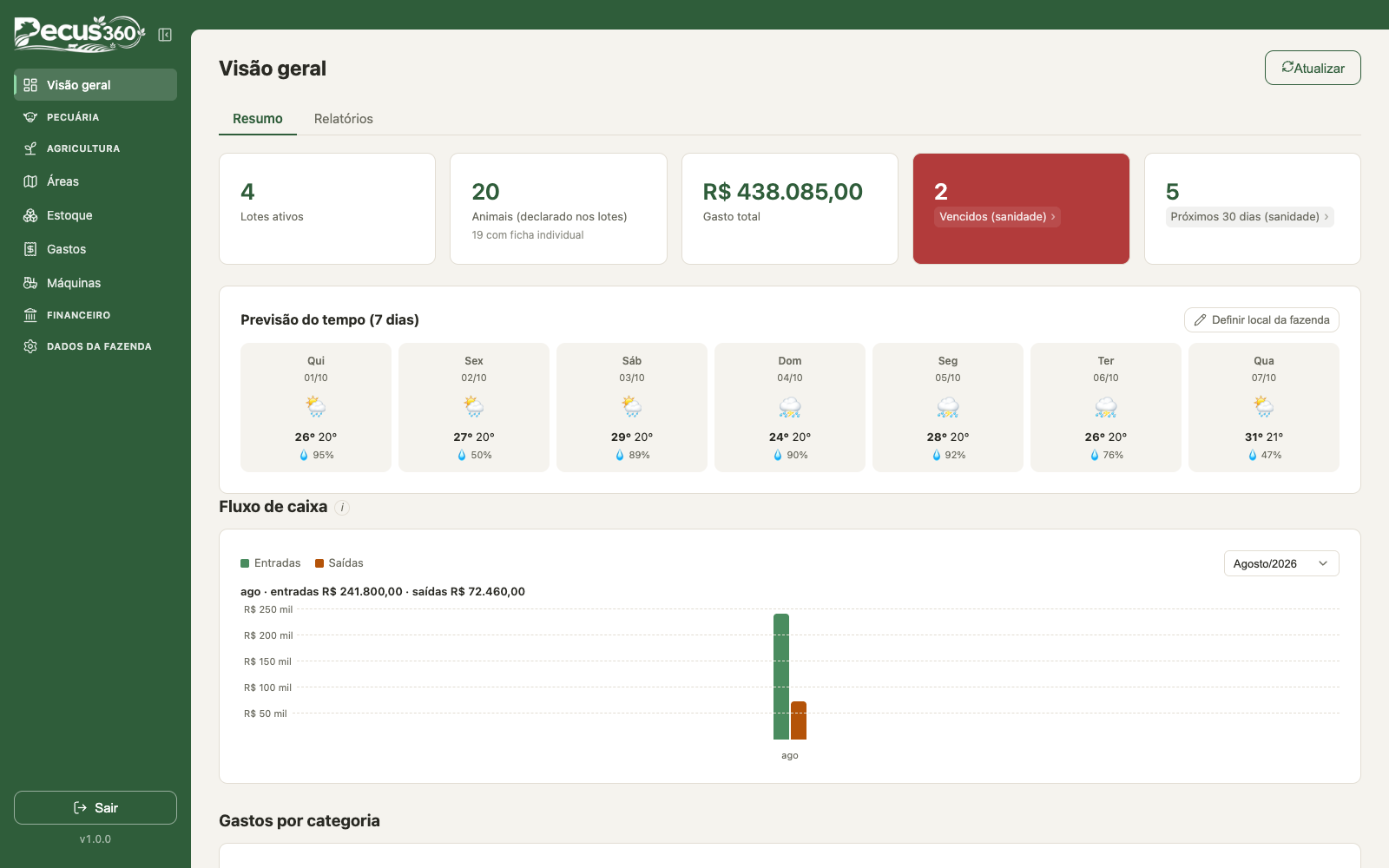Image resolution: width=1389 pixels, height=868 pixels.
Task: Toggle the Entradas legend item
Action: coord(271,563)
